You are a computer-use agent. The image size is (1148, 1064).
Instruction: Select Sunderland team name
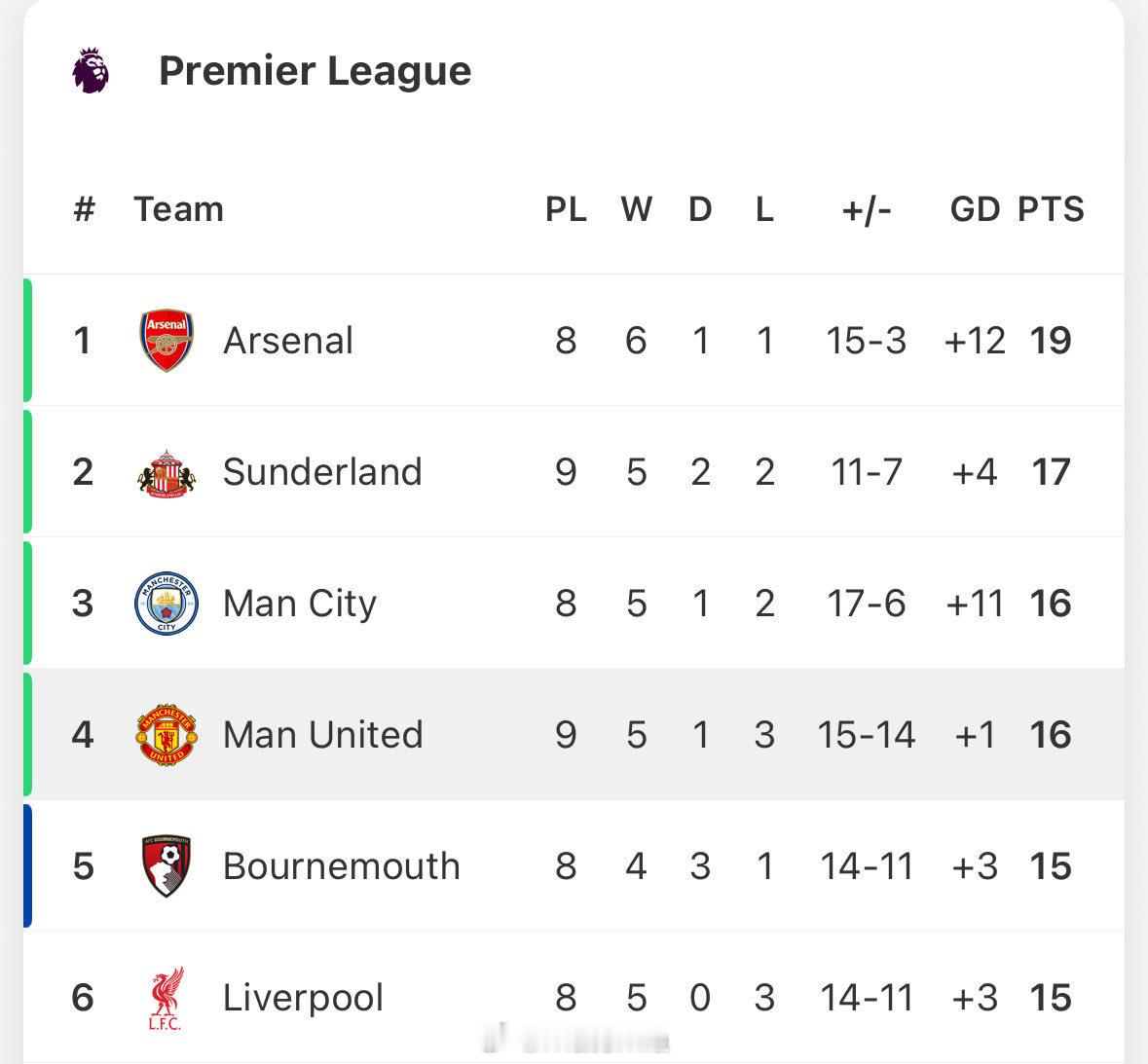pyautogui.click(x=322, y=472)
